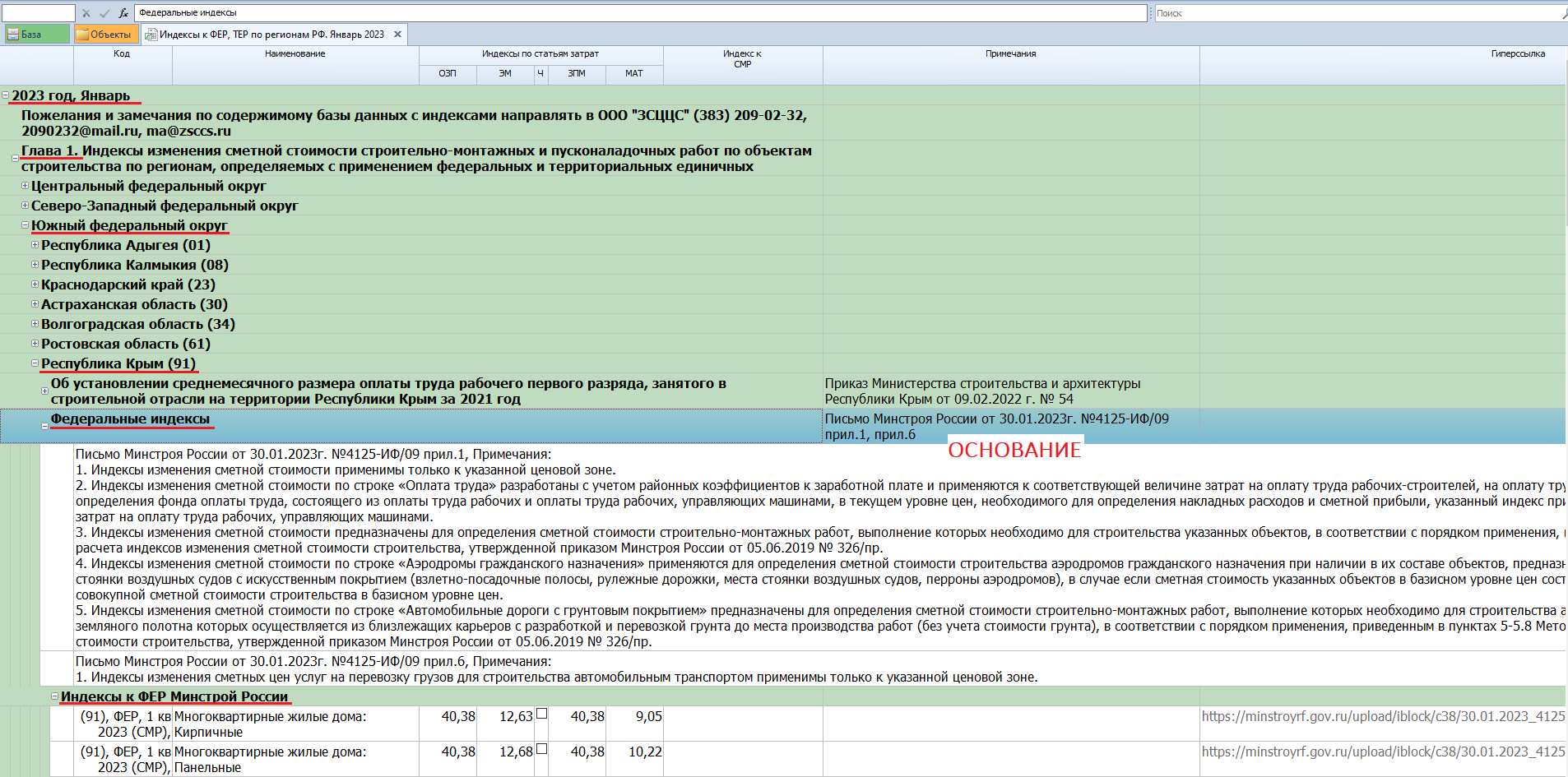This screenshot has width=1568, height=777.
Task: Collapse Республика Крым (91)
Action: point(35,363)
